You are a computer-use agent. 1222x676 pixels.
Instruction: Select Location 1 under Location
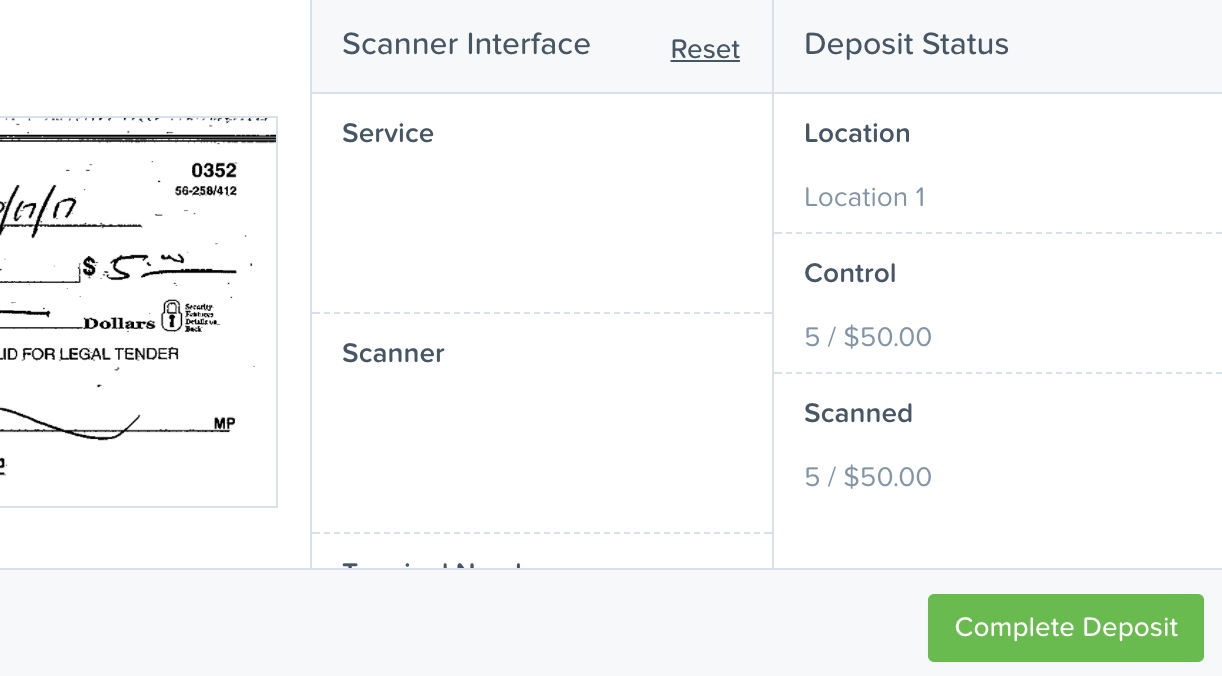click(x=864, y=197)
